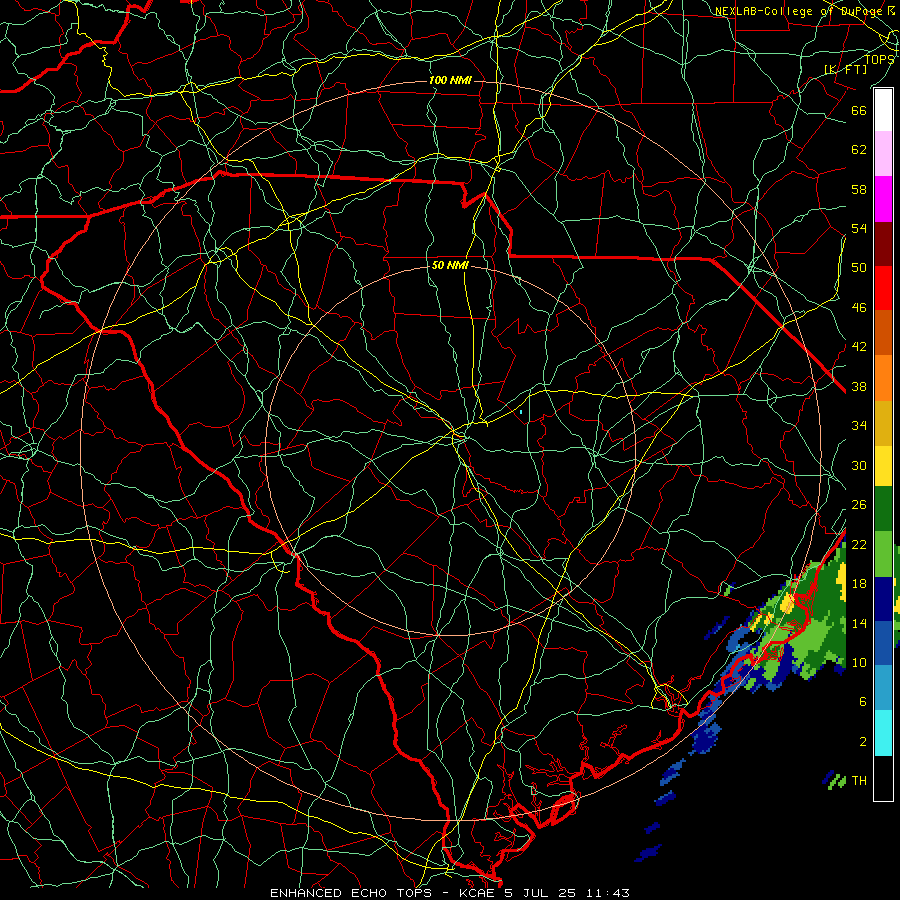Click the '30' legend value

(859, 465)
